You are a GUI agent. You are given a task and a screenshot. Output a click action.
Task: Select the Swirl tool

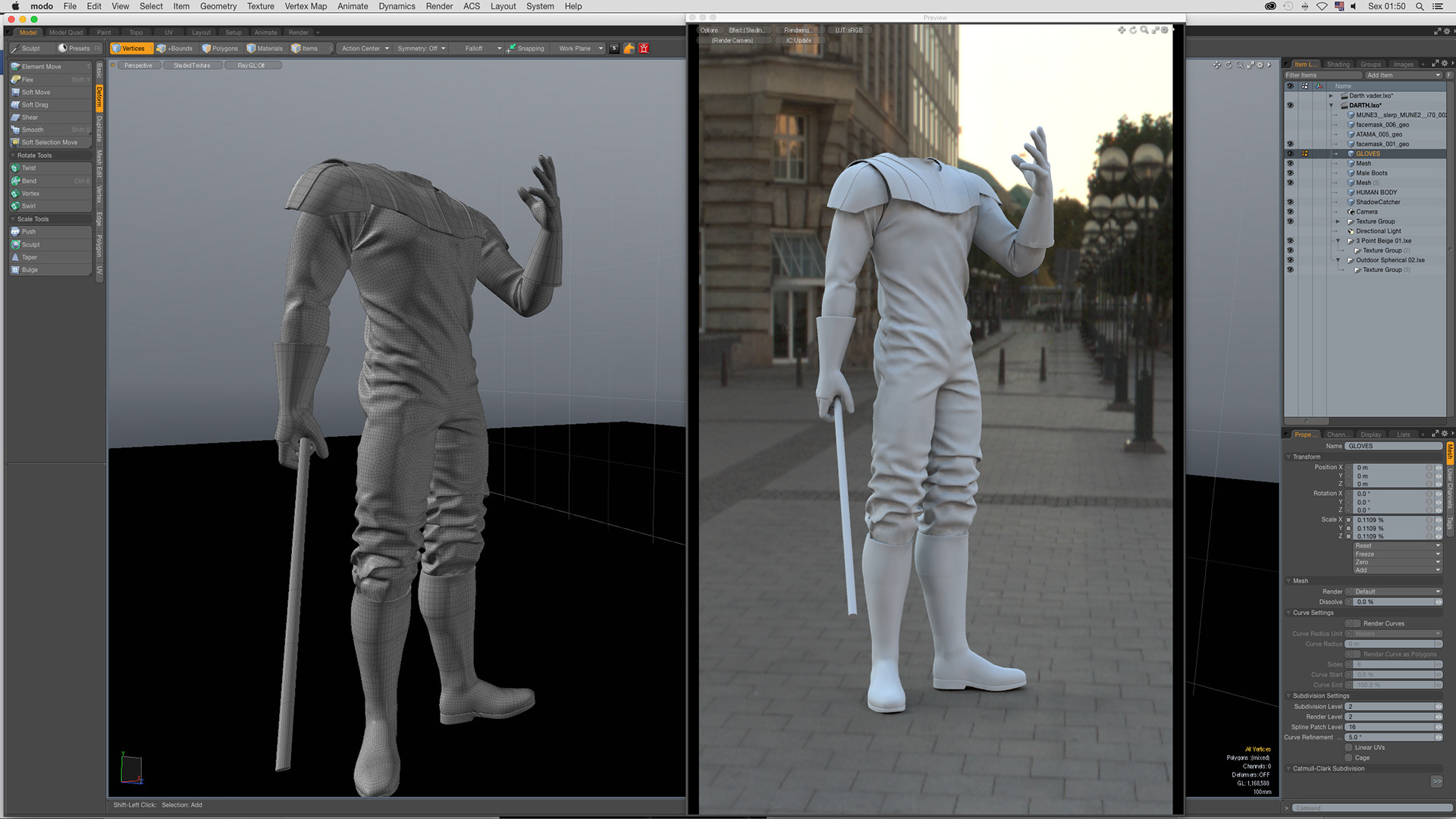point(50,206)
